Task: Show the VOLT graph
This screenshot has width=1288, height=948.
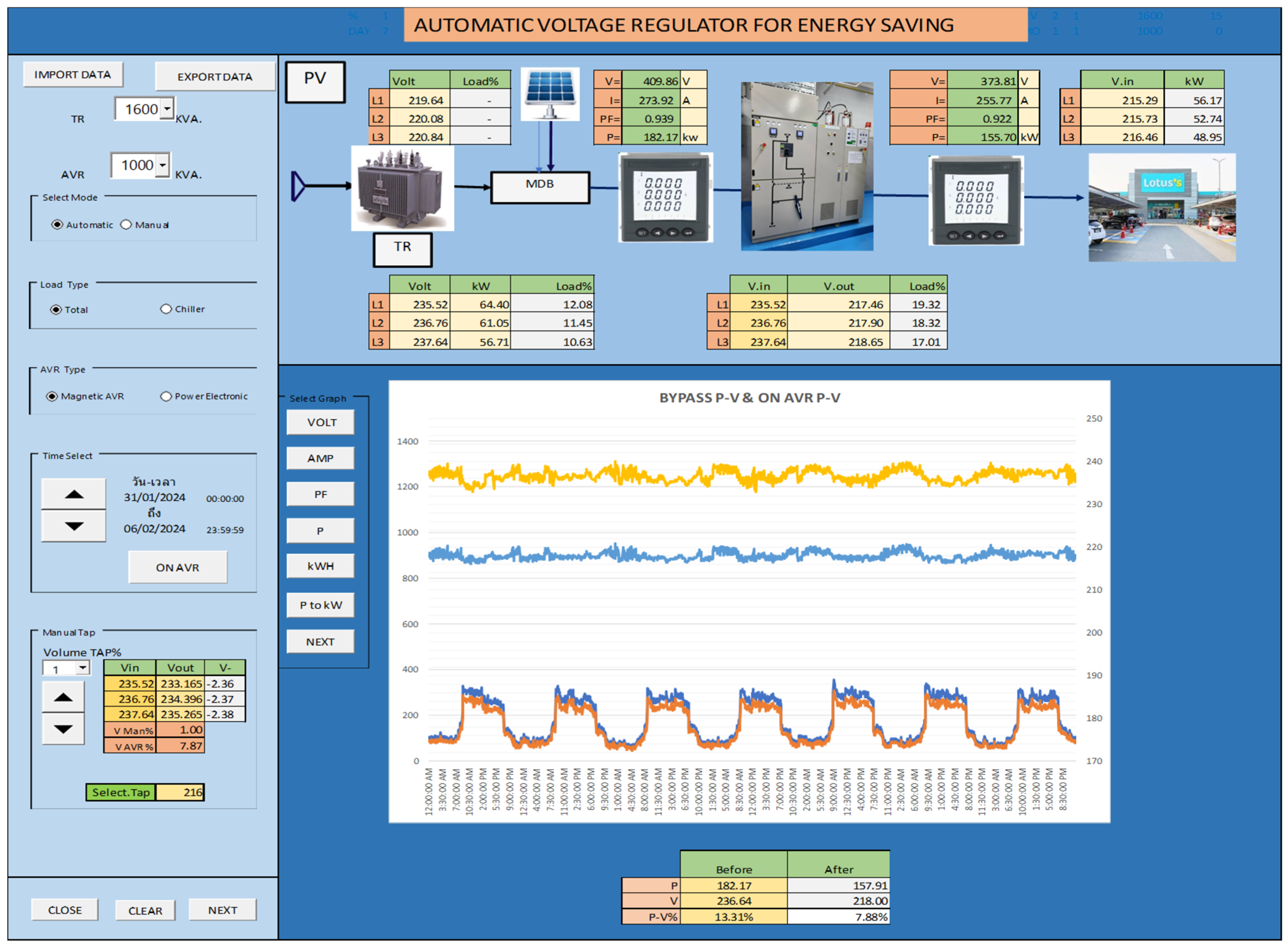Action: click(x=320, y=422)
